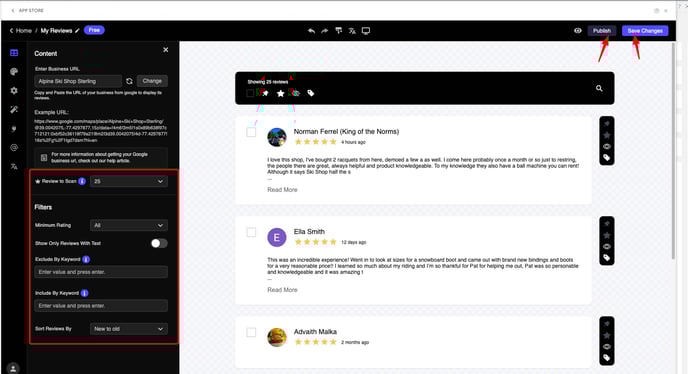Open the design palette sidebar icon
The image size is (688, 374).
coord(14,72)
